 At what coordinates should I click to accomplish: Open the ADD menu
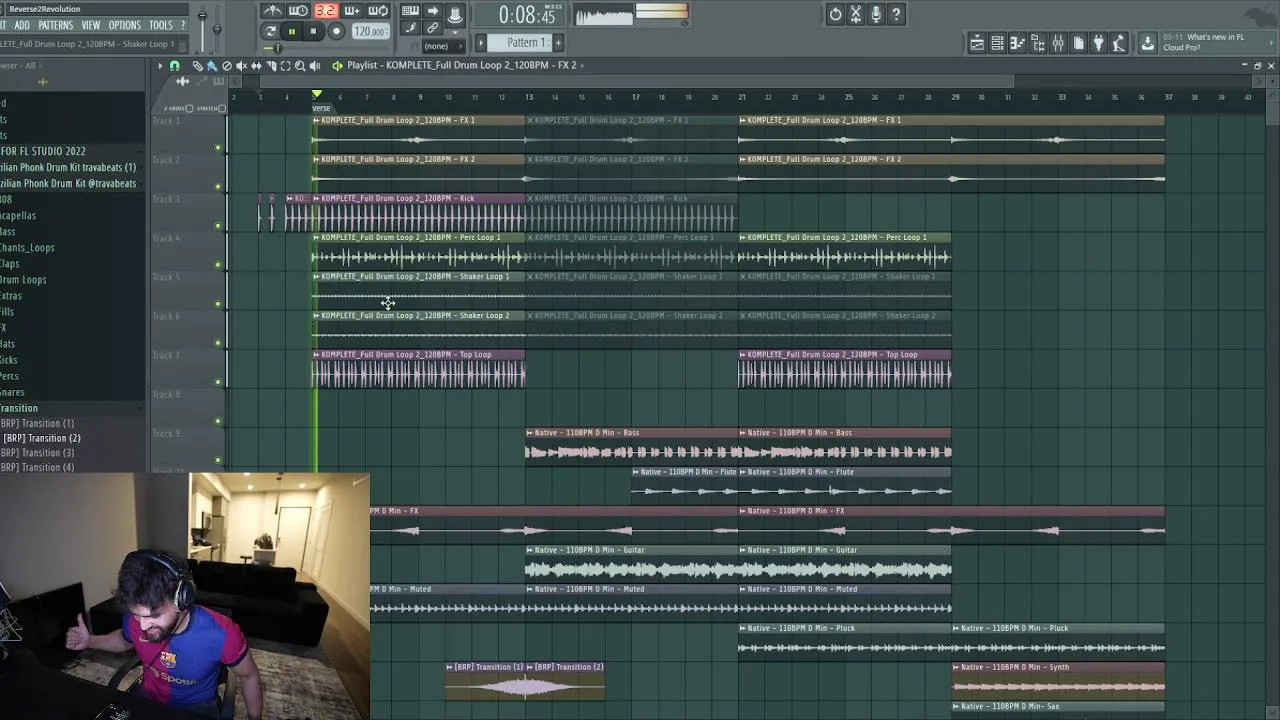click(x=22, y=25)
